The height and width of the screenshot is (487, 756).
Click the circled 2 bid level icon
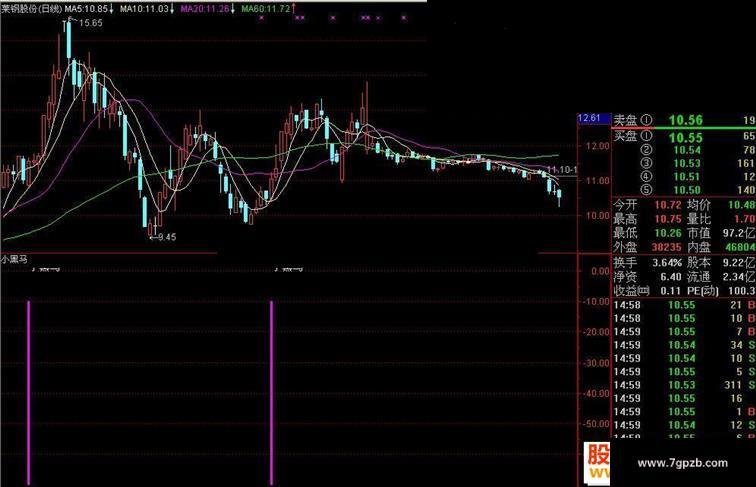tap(647, 150)
